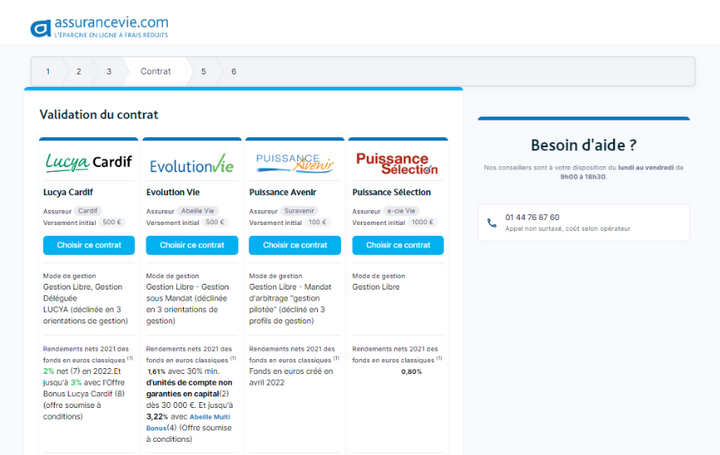Choose the Puissance Avenir contract
The image size is (720, 455).
pyautogui.click(x=295, y=245)
